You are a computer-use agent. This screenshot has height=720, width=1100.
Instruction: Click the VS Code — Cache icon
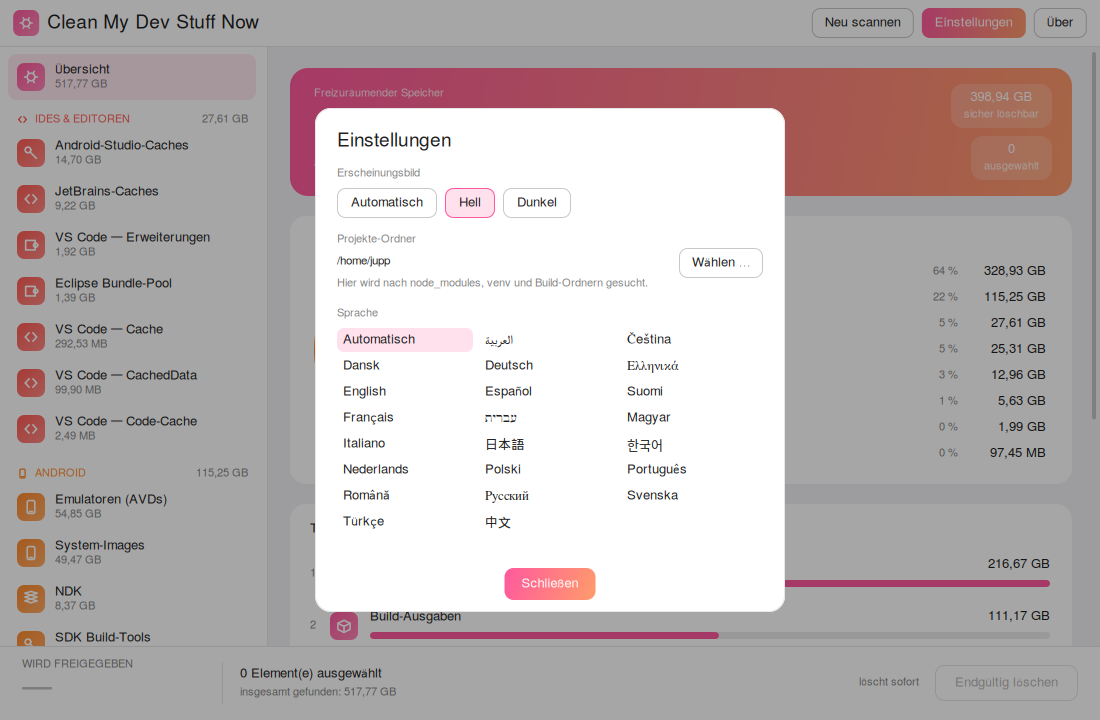pyautogui.click(x=31, y=337)
